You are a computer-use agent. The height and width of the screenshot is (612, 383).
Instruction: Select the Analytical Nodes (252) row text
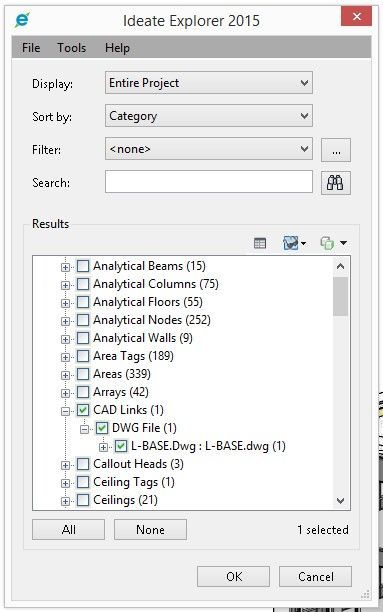coord(152,320)
